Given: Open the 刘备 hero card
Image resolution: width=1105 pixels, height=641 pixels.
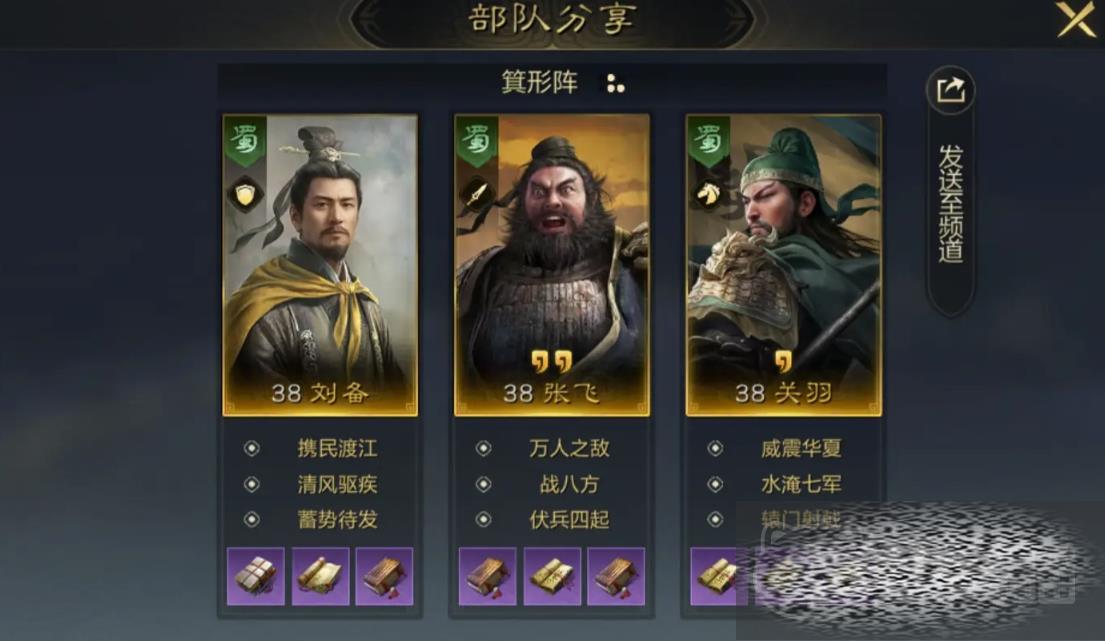Looking at the screenshot, I should coord(321,265).
